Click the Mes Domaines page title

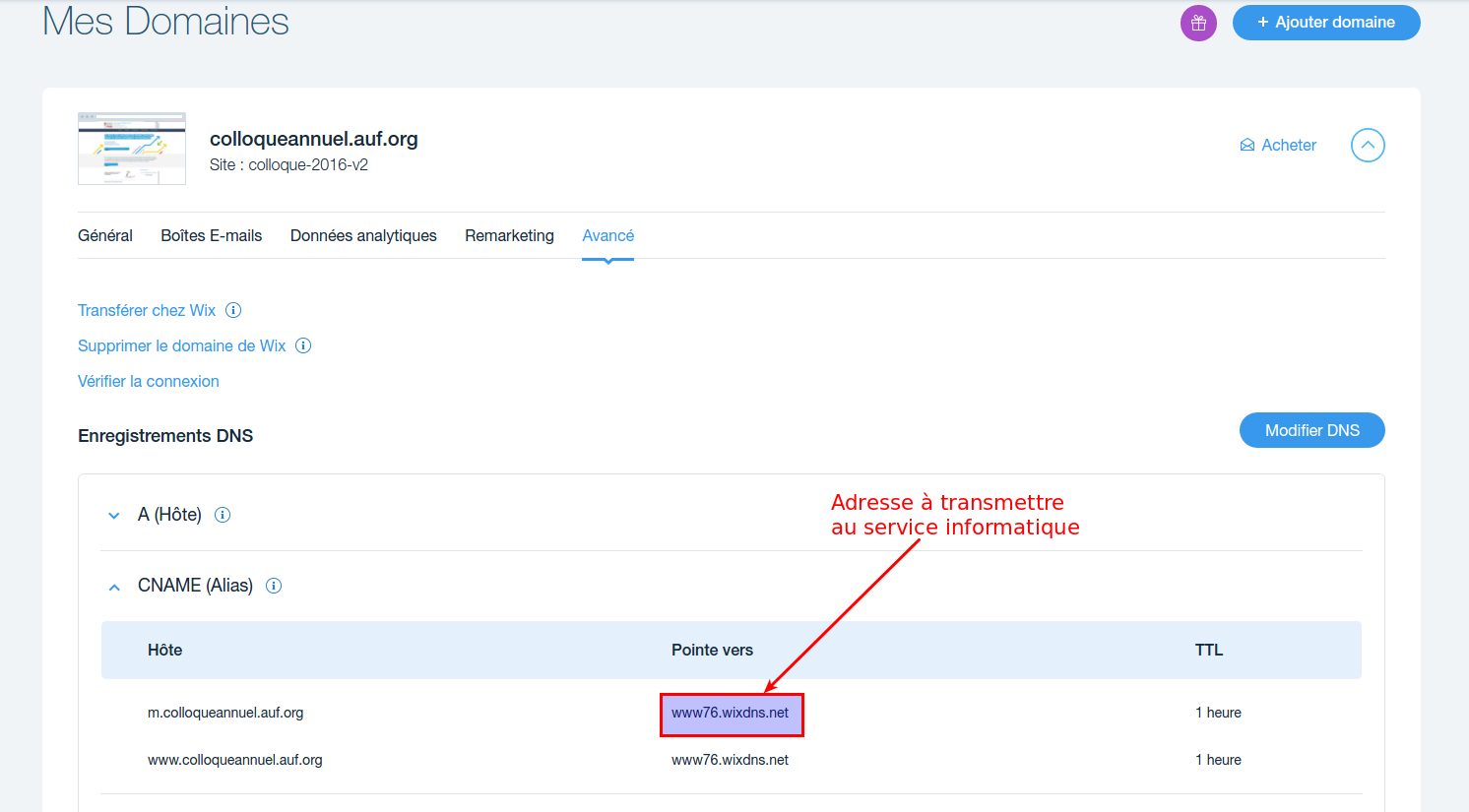tap(165, 21)
